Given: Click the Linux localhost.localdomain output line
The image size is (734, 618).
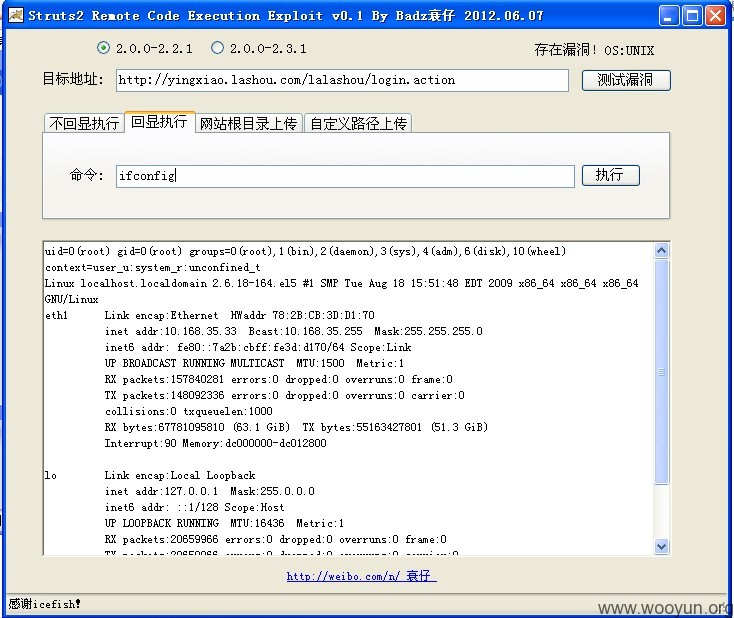Looking at the screenshot, I should coord(341,283).
